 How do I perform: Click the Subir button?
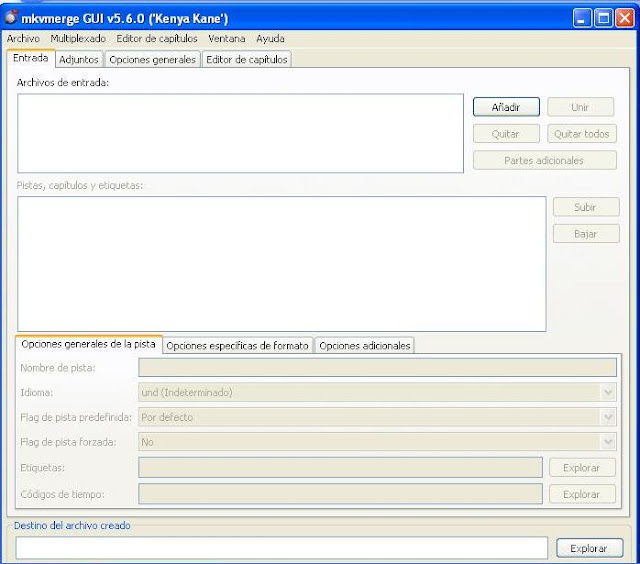click(586, 207)
